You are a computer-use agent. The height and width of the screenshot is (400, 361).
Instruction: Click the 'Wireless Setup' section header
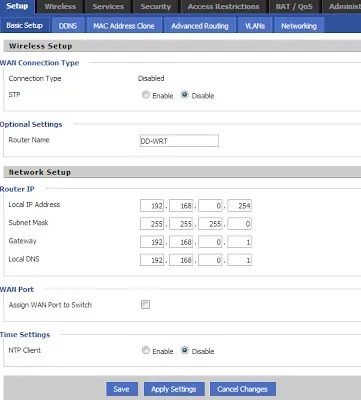(41, 46)
